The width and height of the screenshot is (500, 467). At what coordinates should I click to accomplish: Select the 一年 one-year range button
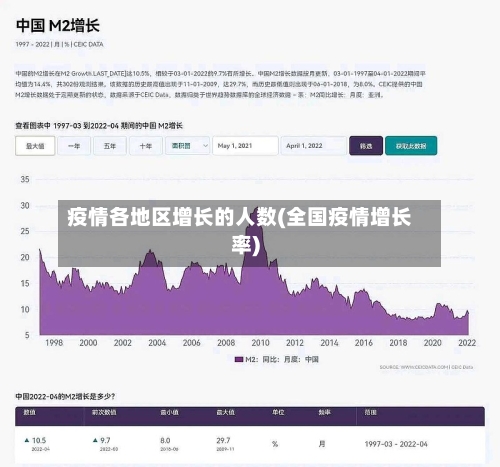pos(74,146)
